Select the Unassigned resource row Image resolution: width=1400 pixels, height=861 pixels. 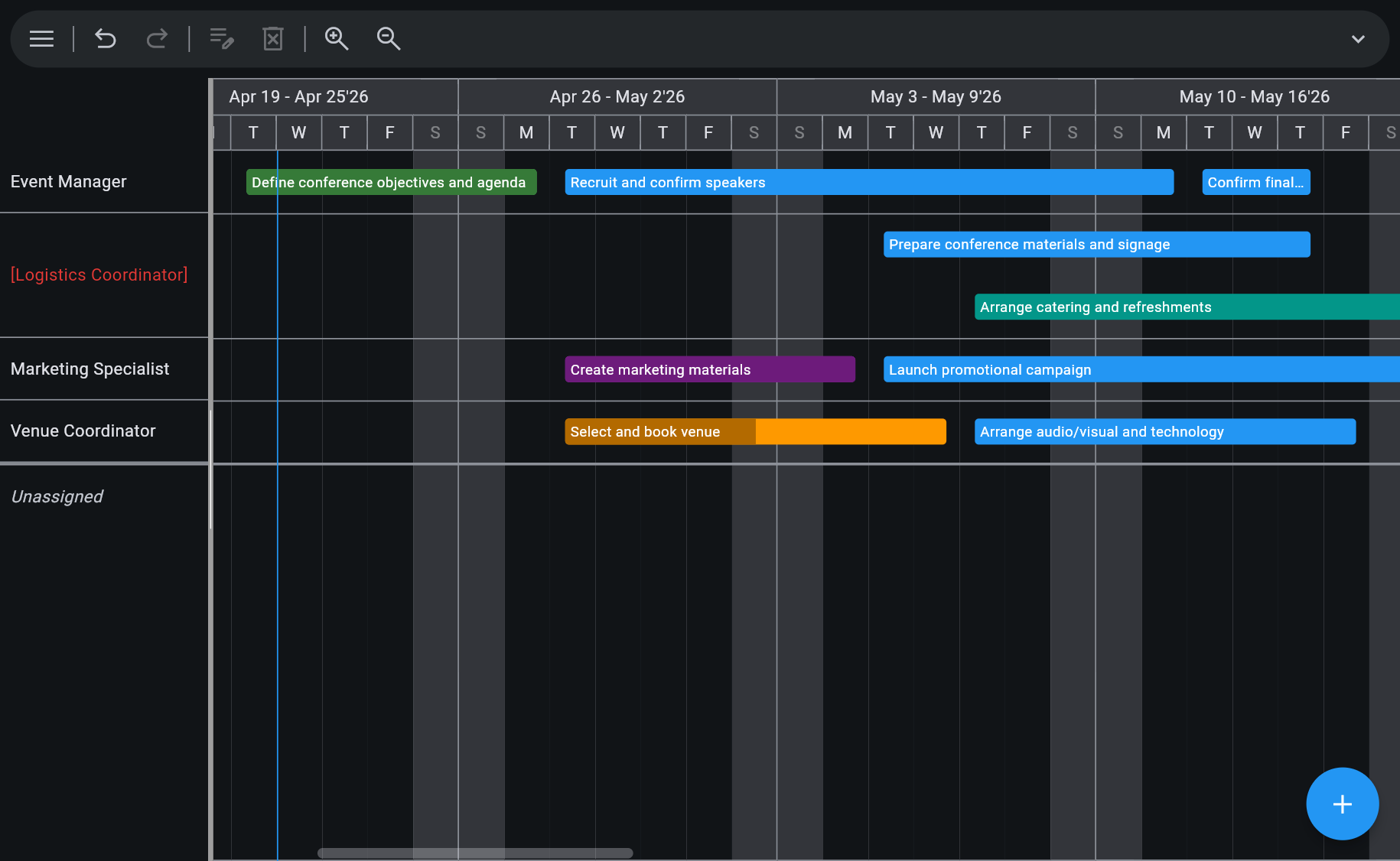[x=57, y=497]
